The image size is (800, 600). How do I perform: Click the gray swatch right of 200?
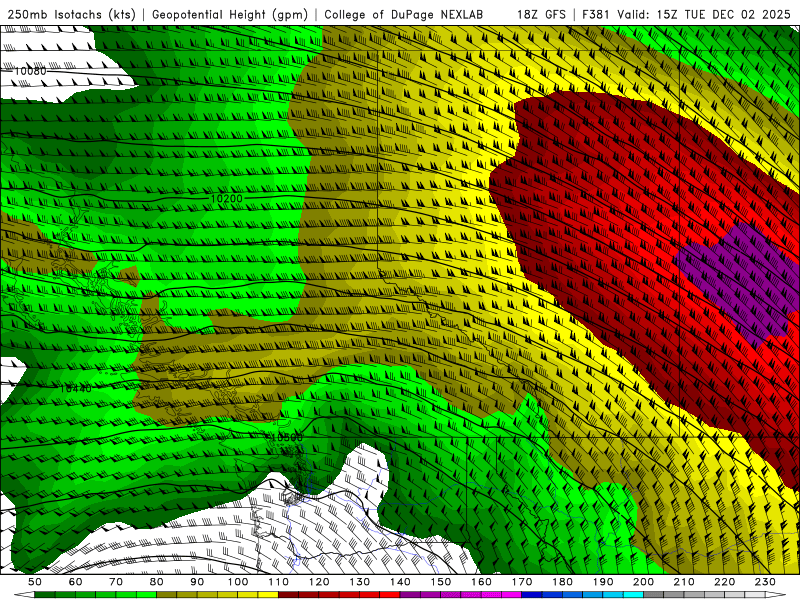click(x=654, y=595)
